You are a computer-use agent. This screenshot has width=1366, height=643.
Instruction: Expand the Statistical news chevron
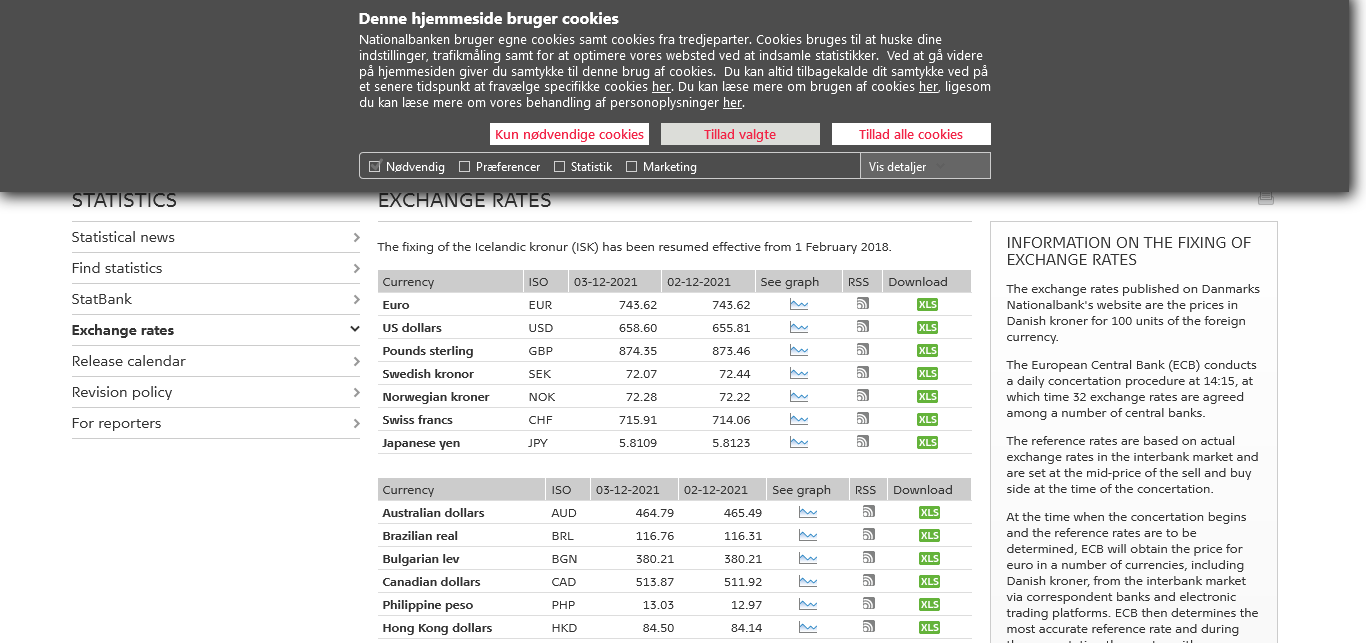click(356, 237)
